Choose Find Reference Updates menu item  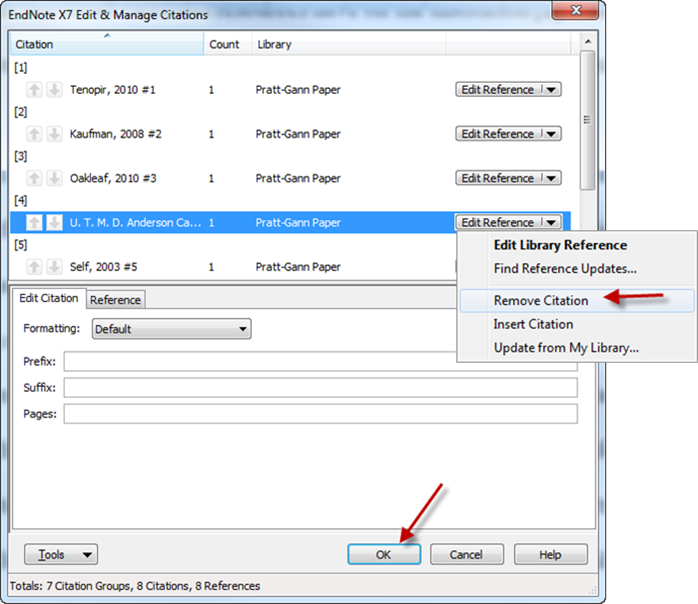pyautogui.click(x=565, y=268)
